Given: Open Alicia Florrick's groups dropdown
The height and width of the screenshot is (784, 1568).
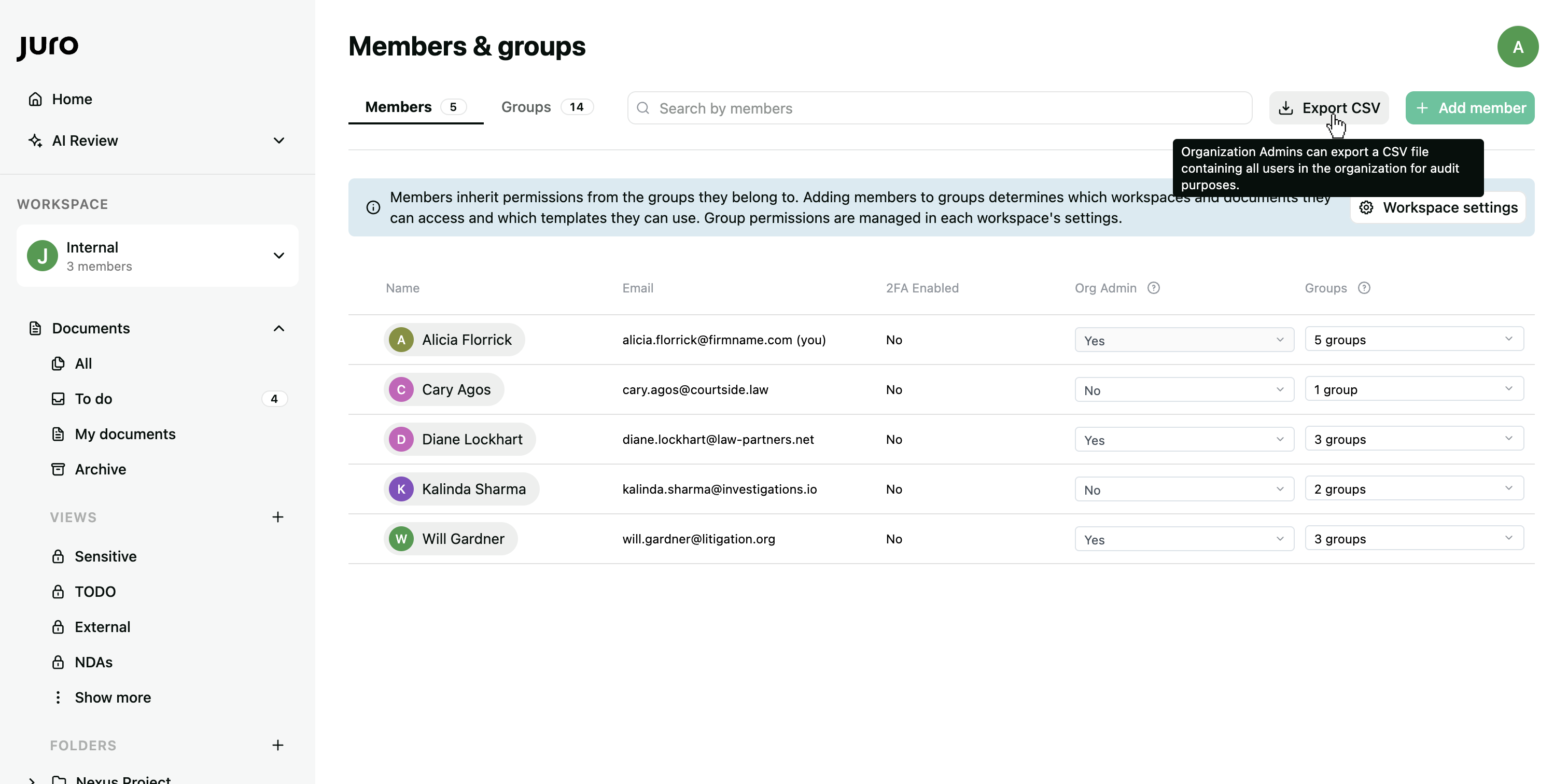Looking at the screenshot, I should coord(1413,340).
